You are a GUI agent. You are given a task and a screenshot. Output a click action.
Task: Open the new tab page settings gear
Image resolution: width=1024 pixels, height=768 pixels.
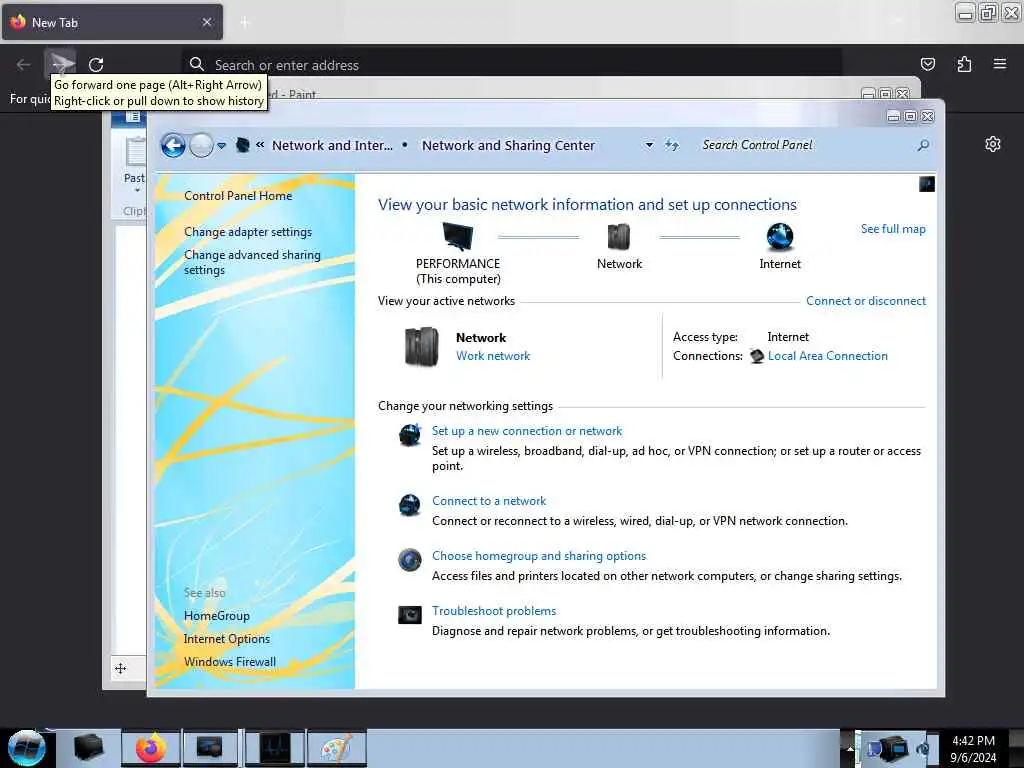point(993,144)
